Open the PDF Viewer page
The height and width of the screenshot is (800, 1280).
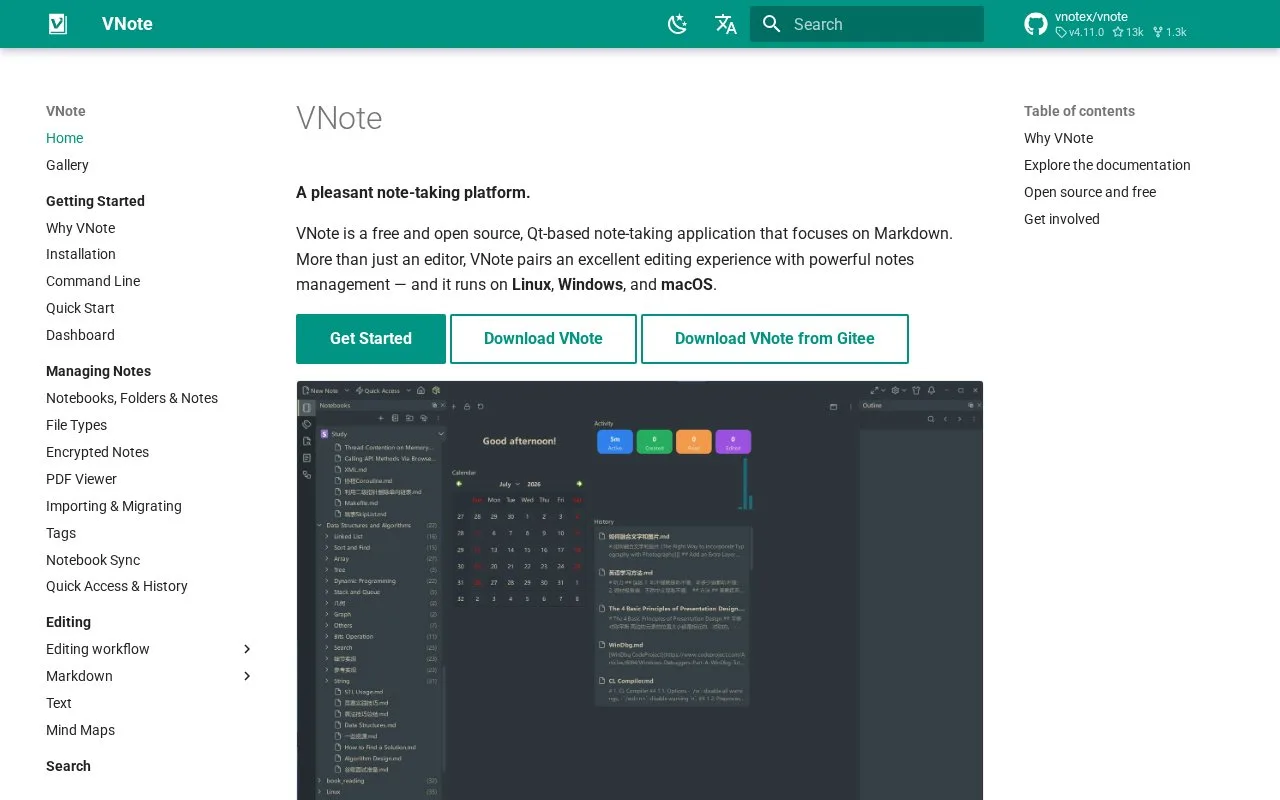[81, 479]
